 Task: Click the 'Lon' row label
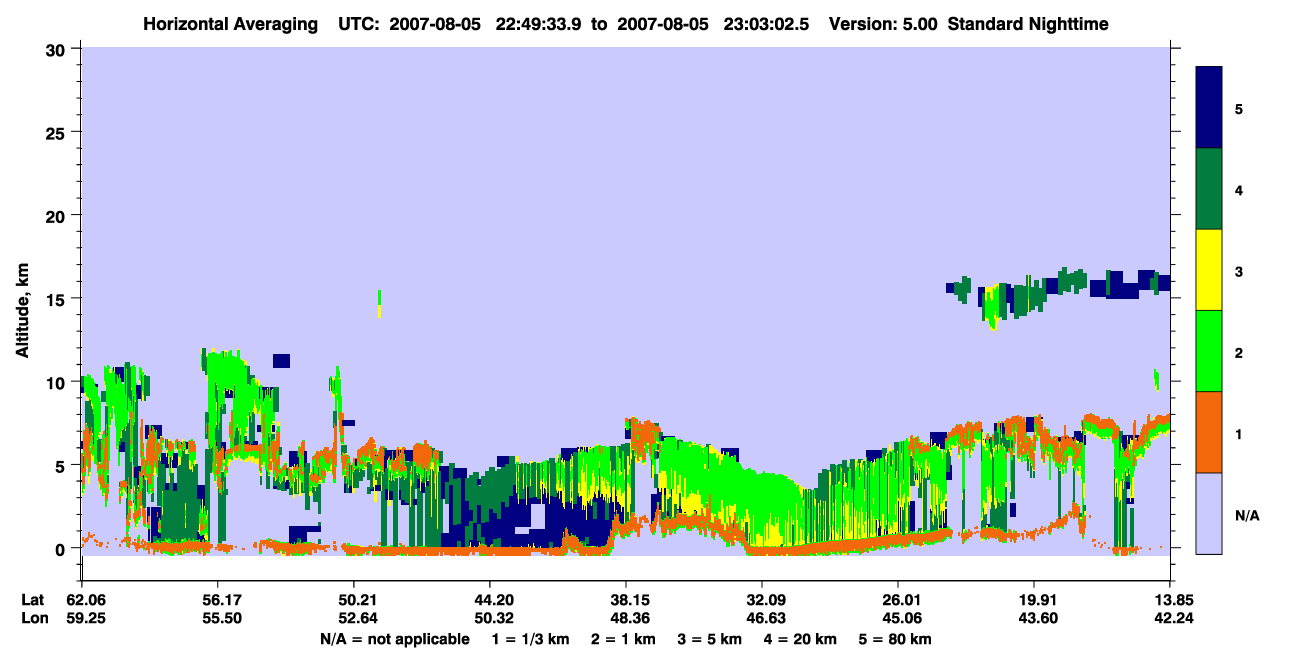coord(34,619)
